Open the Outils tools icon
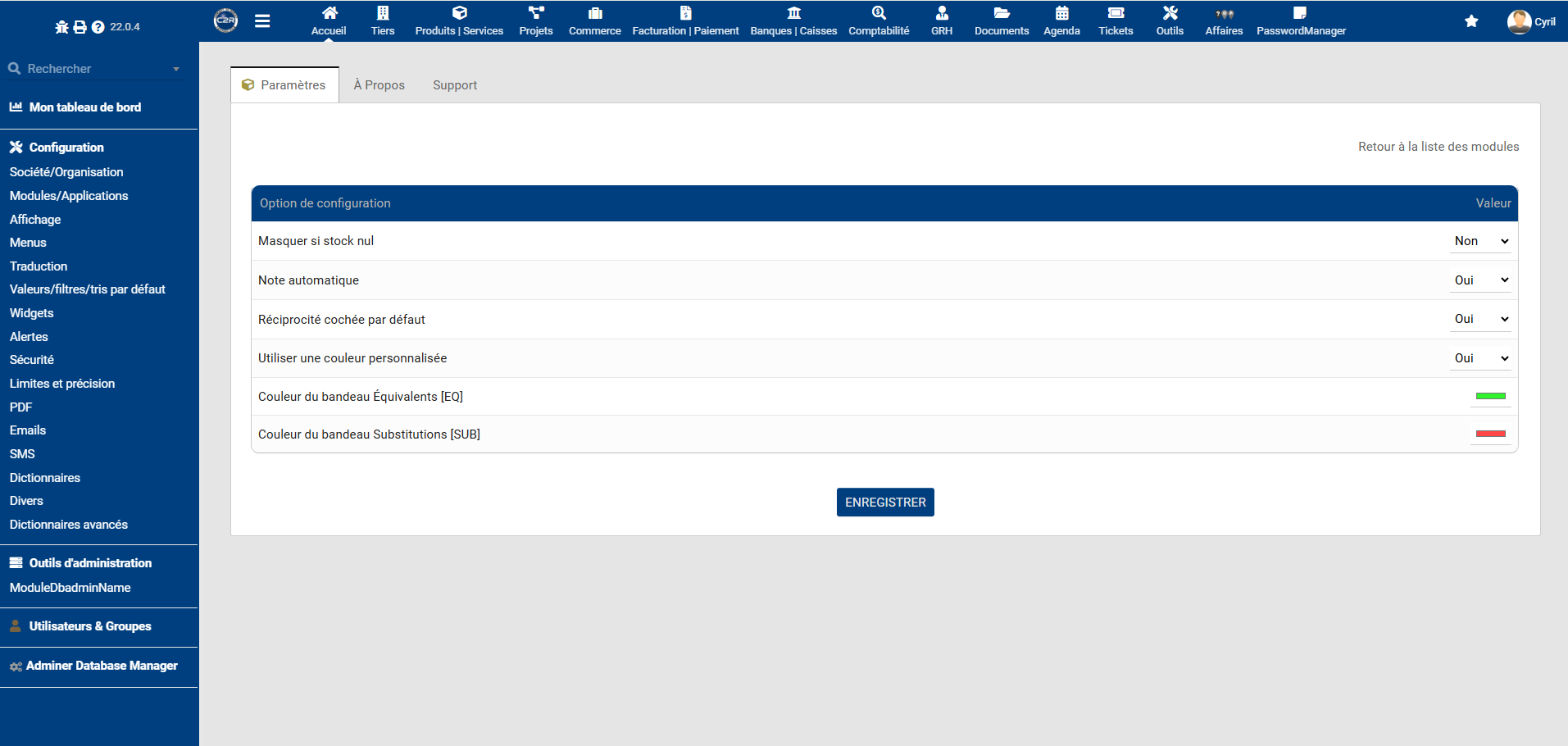 pyautogui.click(x=1170, y=13)
